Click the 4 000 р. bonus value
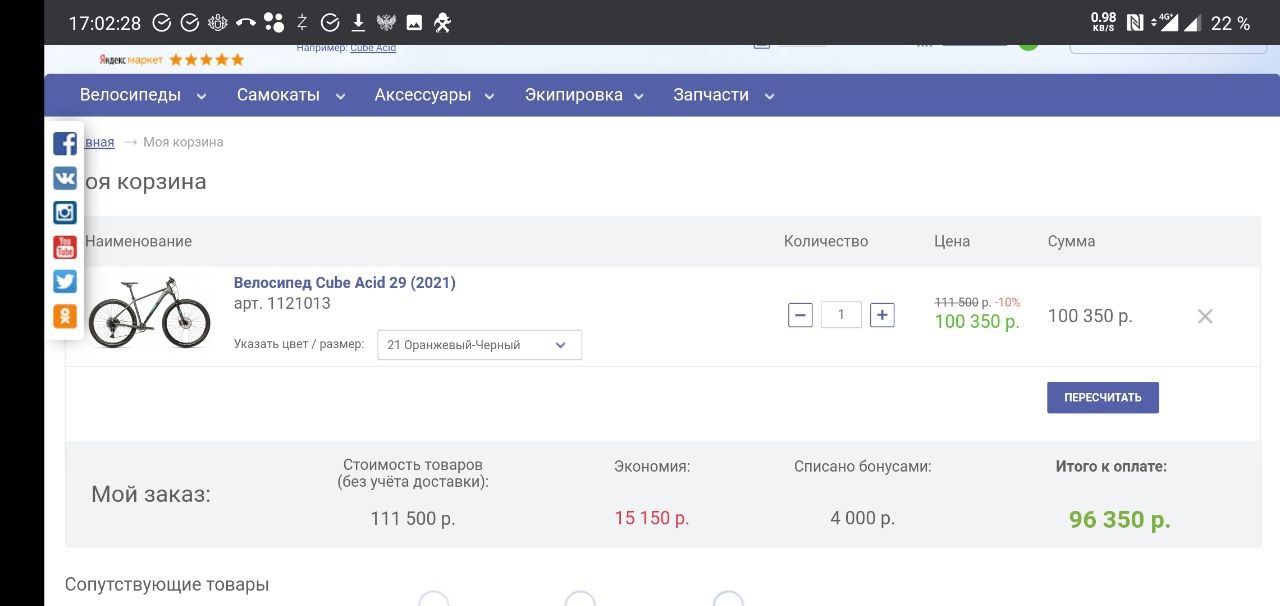 coord(863,518)
